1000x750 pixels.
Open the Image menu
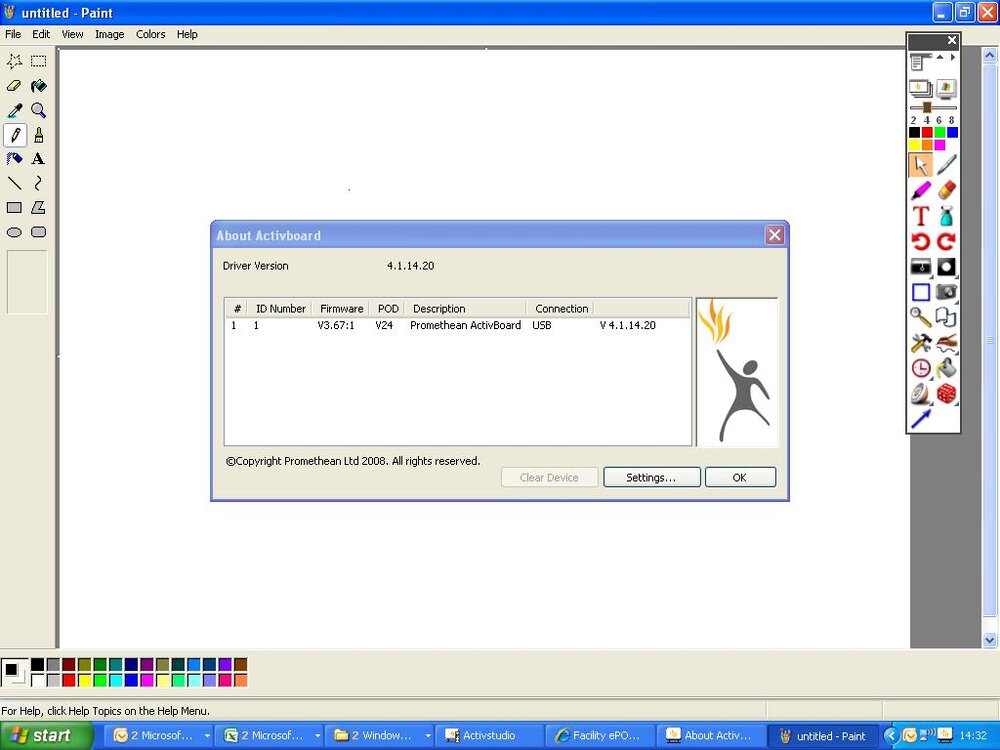point(110,34)
